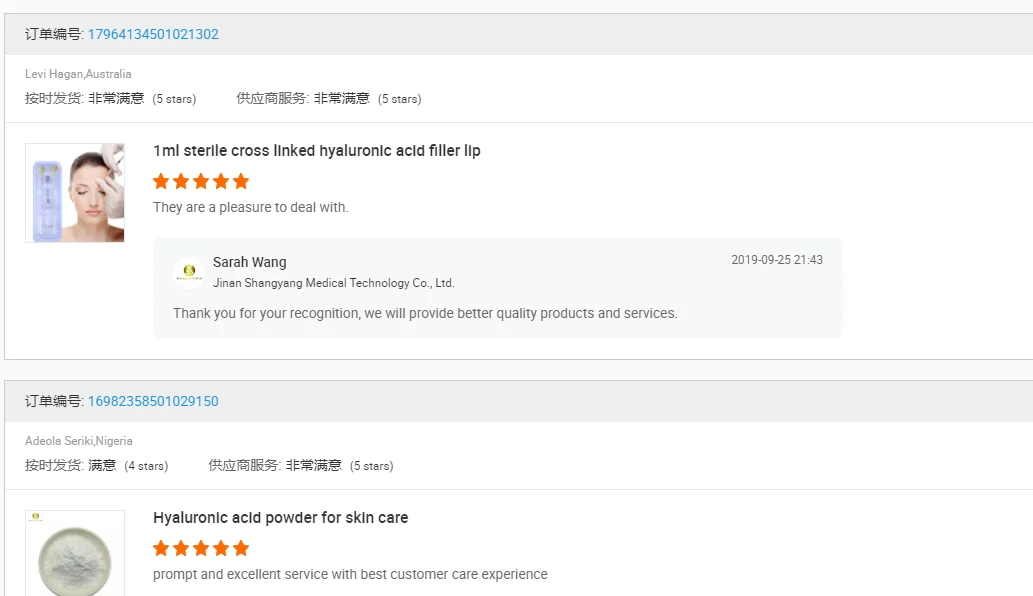Image resolution: width=1033 pixels, height=596 pixels.
Task: Click Jinan Shangyang Medical Technology Co., Ltd.
Action: (333, 283)
